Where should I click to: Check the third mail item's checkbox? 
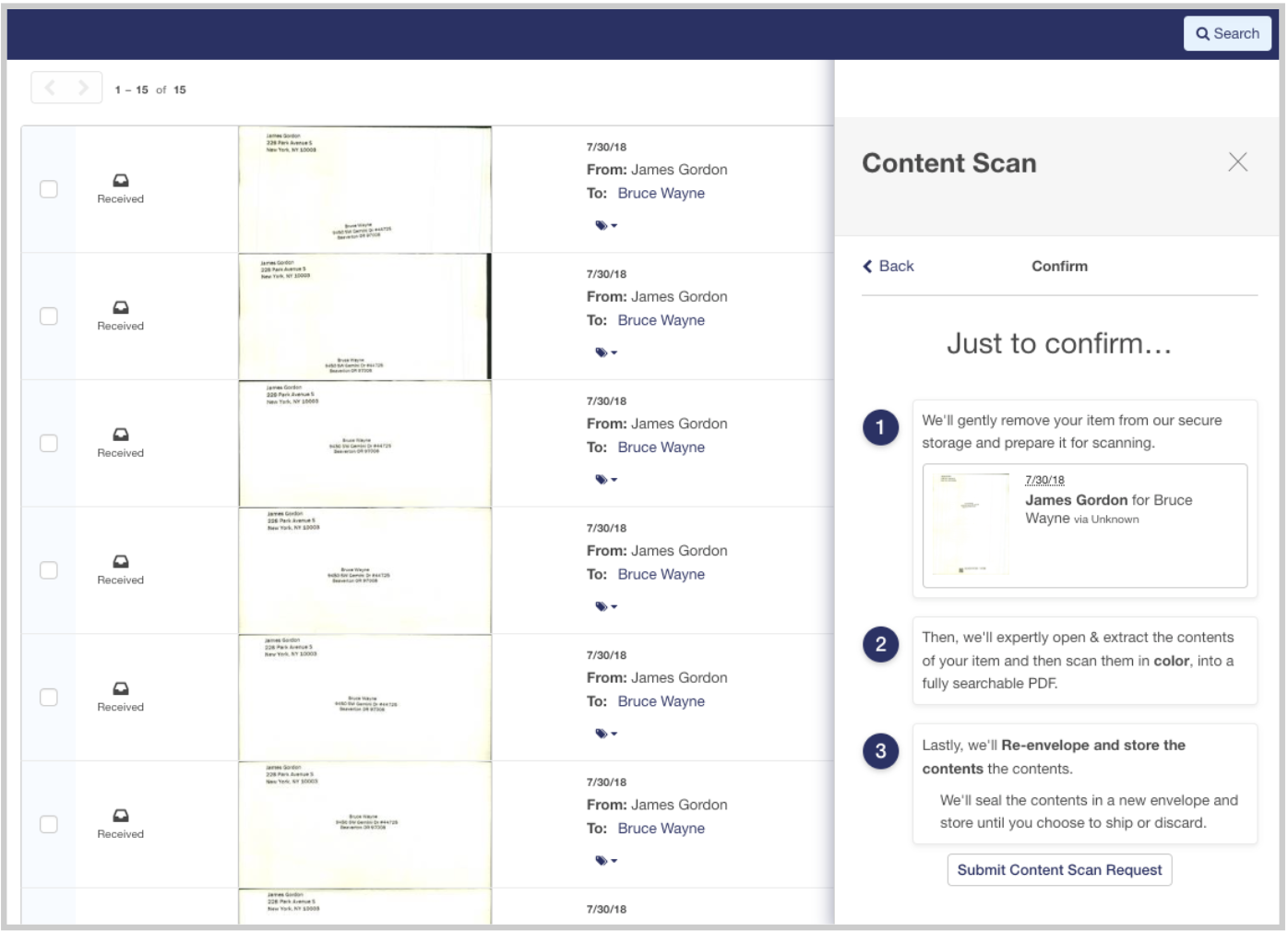tap(49, 443)
